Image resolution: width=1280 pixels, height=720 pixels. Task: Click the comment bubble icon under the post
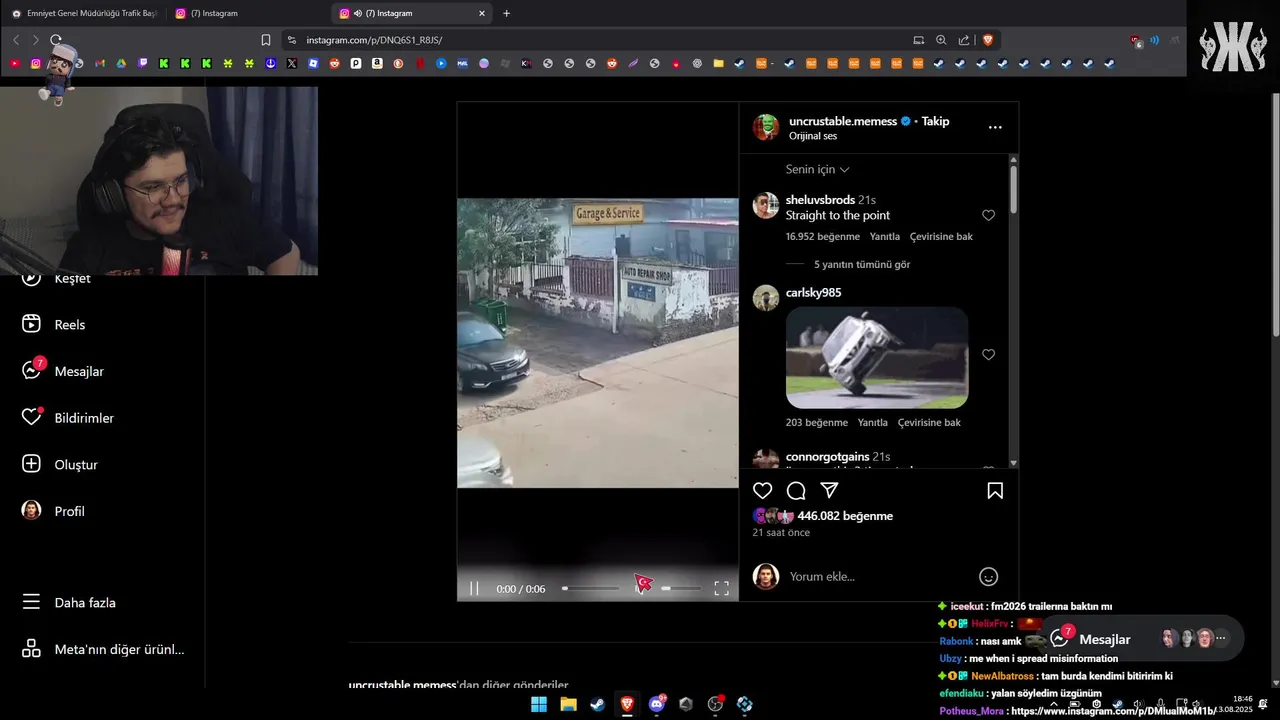[x=796, y=491]
